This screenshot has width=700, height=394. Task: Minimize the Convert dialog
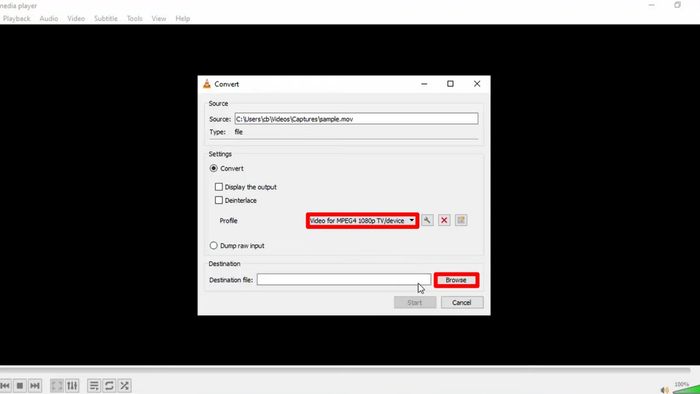424,84
